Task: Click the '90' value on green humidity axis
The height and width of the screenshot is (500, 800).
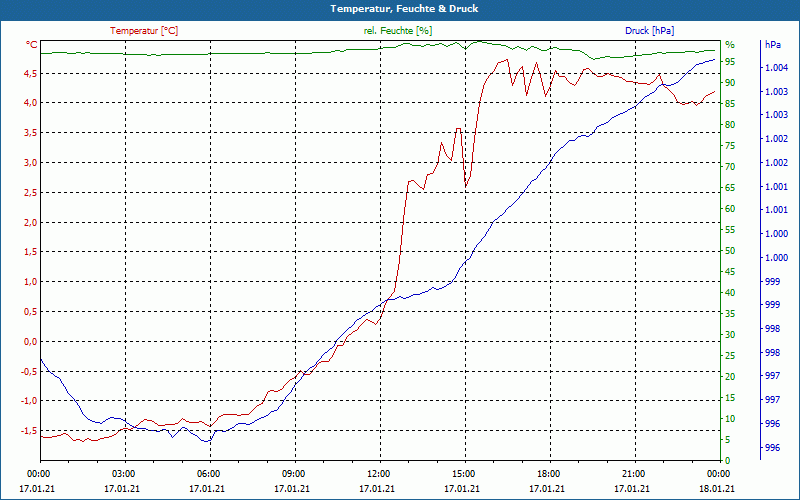Action: (x=730, y=83)
